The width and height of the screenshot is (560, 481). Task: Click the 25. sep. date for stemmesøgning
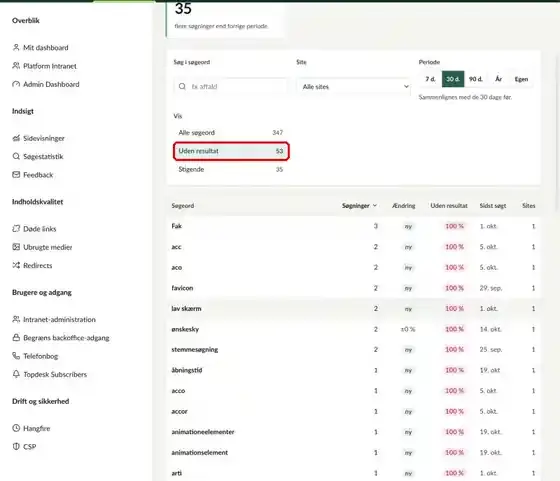pyautogui.click(x=491, y=350)
